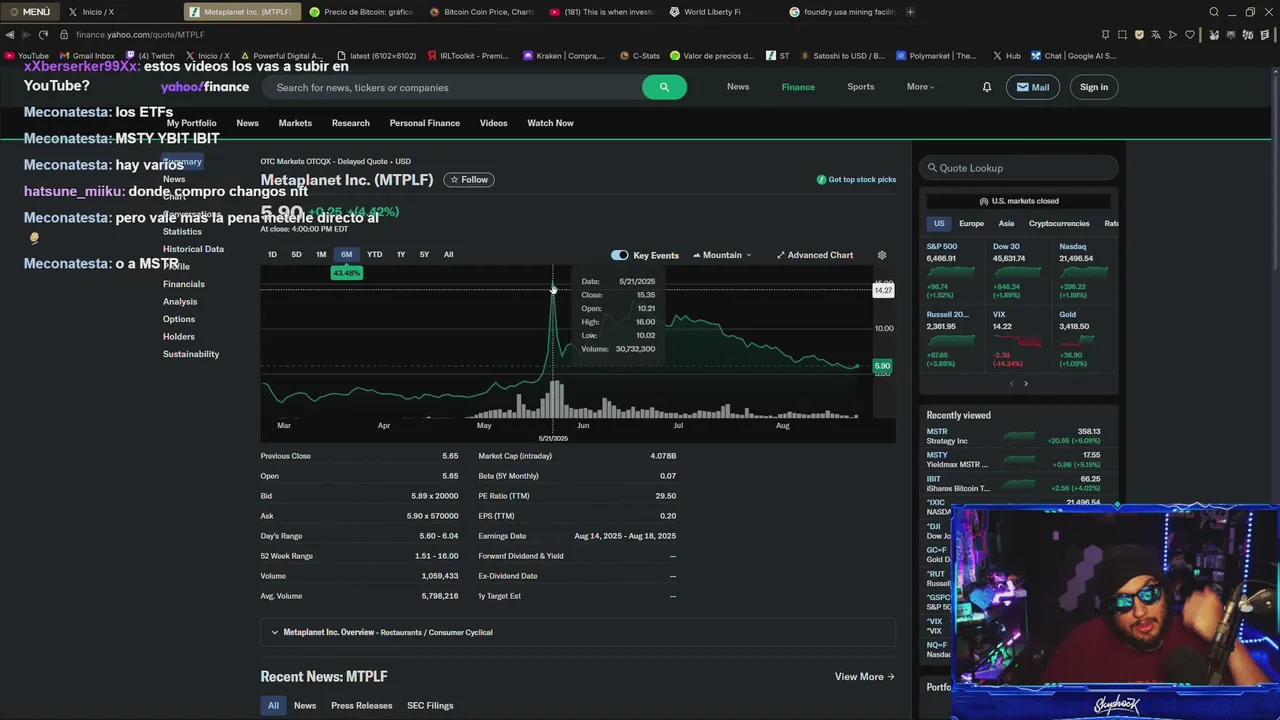Click next arrow in markets carousel
This screenshot has height=720, width=1280.
(1025, 384)
